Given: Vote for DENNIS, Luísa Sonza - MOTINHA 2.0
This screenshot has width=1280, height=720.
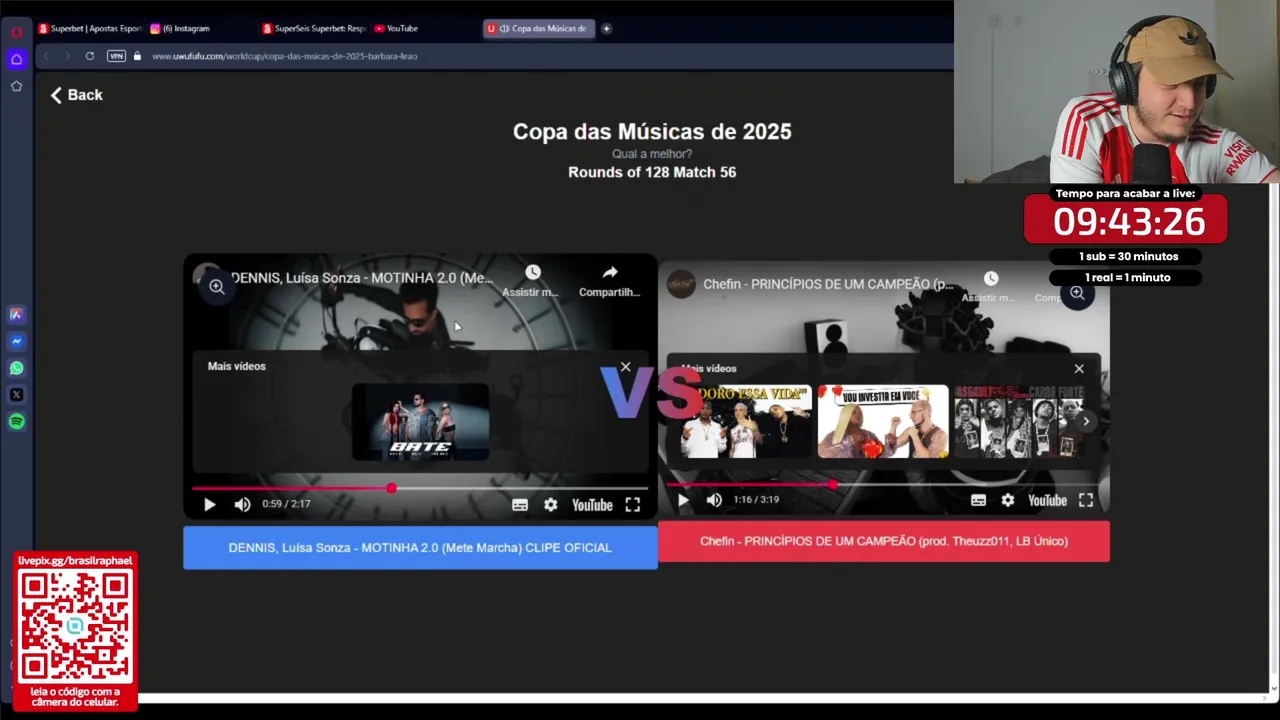Looking at the screenshot, I should (420, 548).
